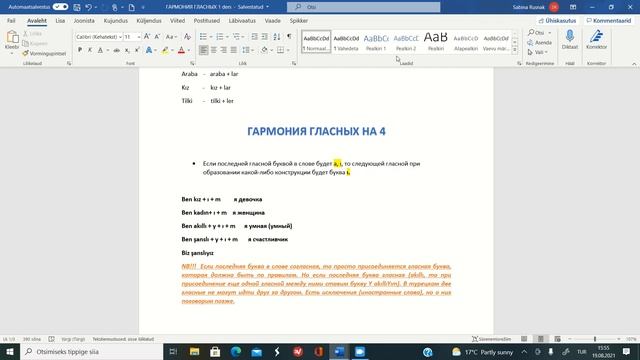Open the Kommentaarid comments button

[609, 20]
